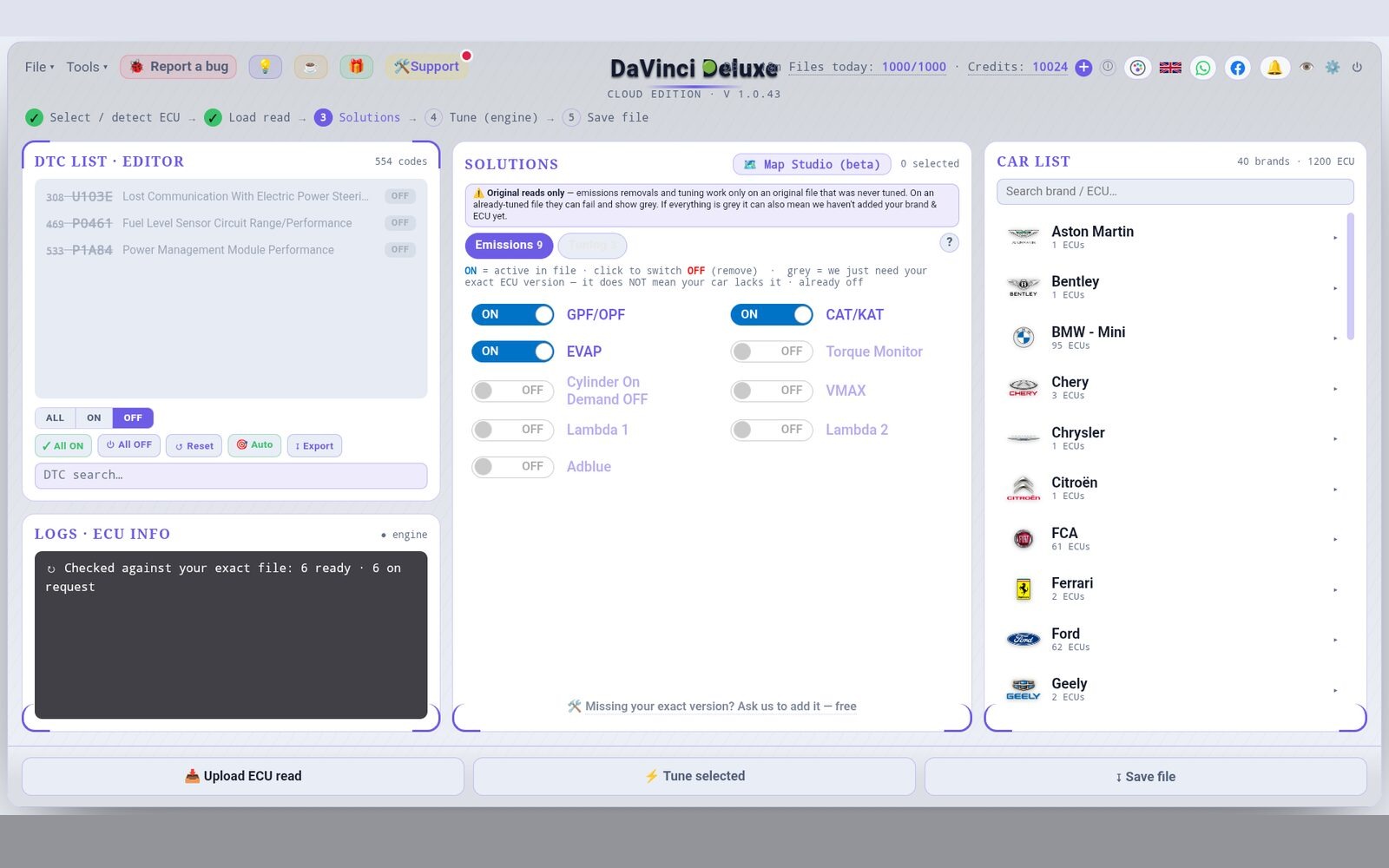Select the Bentley brand logo

tap(1024, 287)
